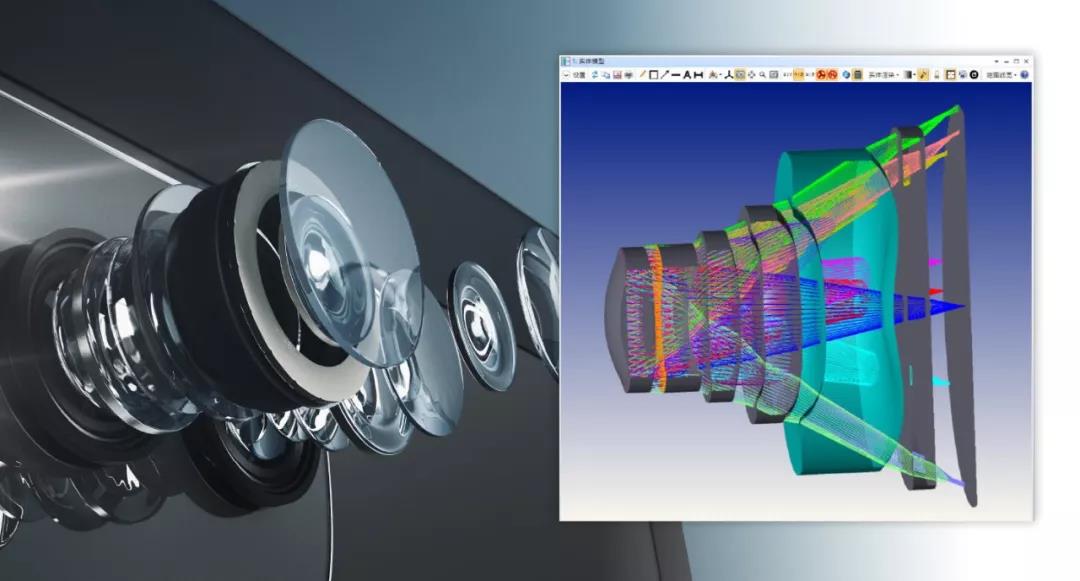Select the pan move arrows tool
This screenshot has height=581, width=1080.
751,74
